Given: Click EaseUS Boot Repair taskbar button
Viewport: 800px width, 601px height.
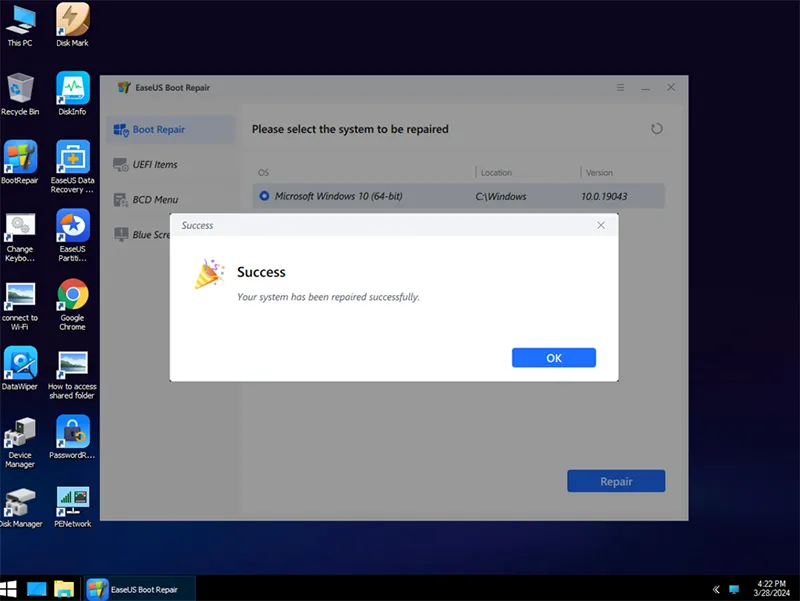Looking at the screenshot, I should (x=139, y=589).
